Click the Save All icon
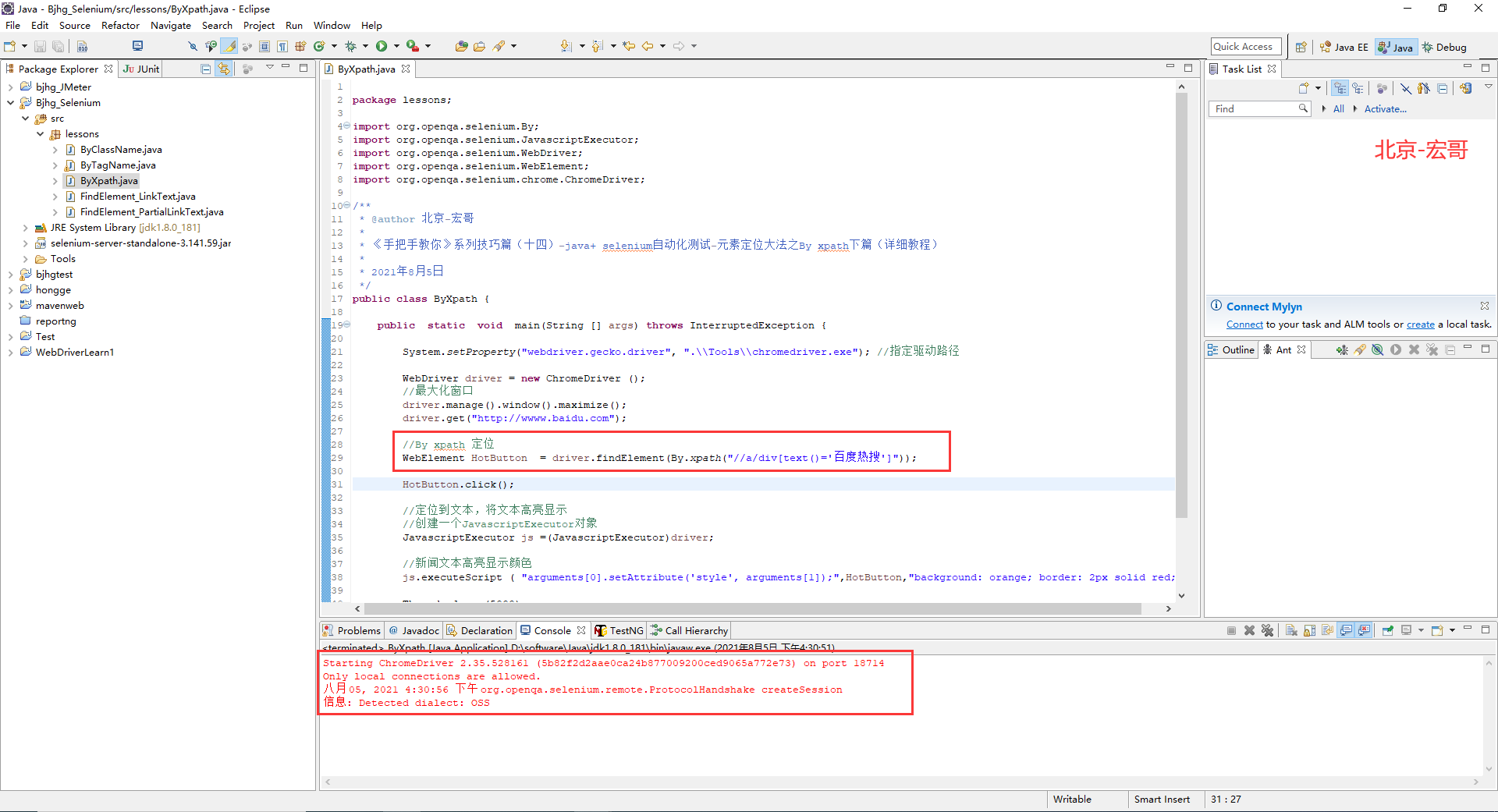The height and width of the screenshot is (812, 1498). [58, 46]
